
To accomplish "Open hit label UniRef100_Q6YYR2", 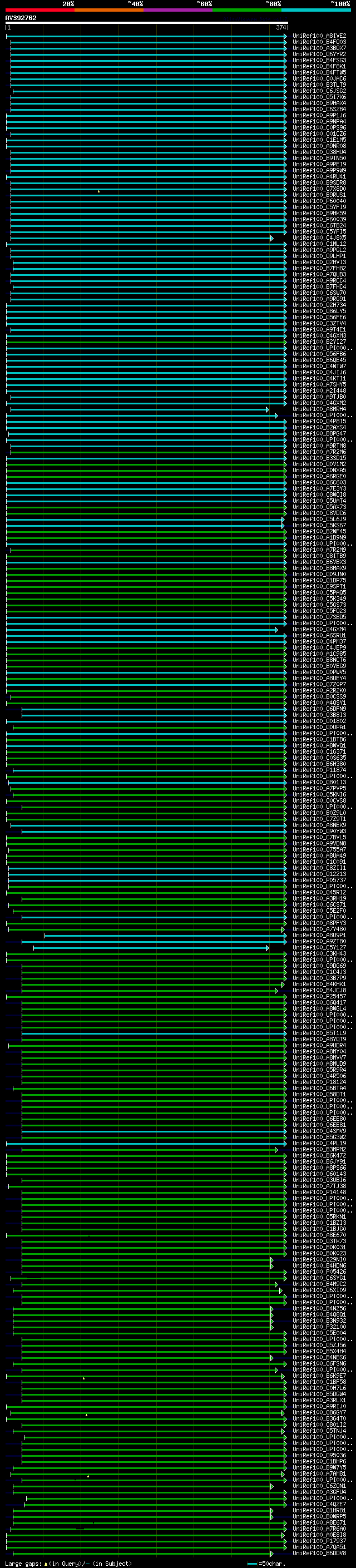I will pos(319,54).
